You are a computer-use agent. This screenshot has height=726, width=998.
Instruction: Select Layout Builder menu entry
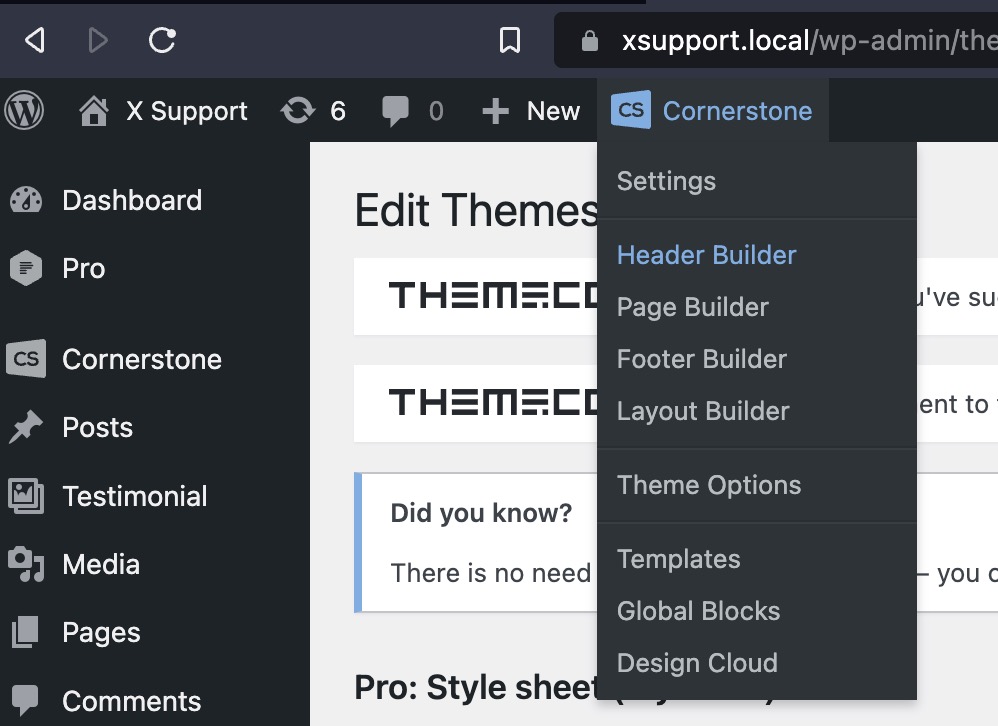pos(702,411)
